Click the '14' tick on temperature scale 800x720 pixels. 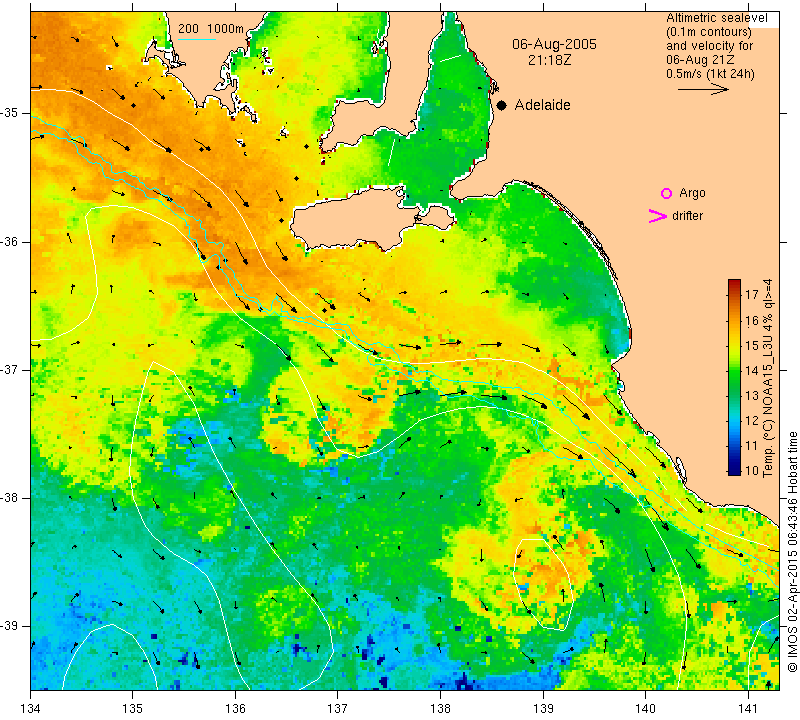pos(751,370)
